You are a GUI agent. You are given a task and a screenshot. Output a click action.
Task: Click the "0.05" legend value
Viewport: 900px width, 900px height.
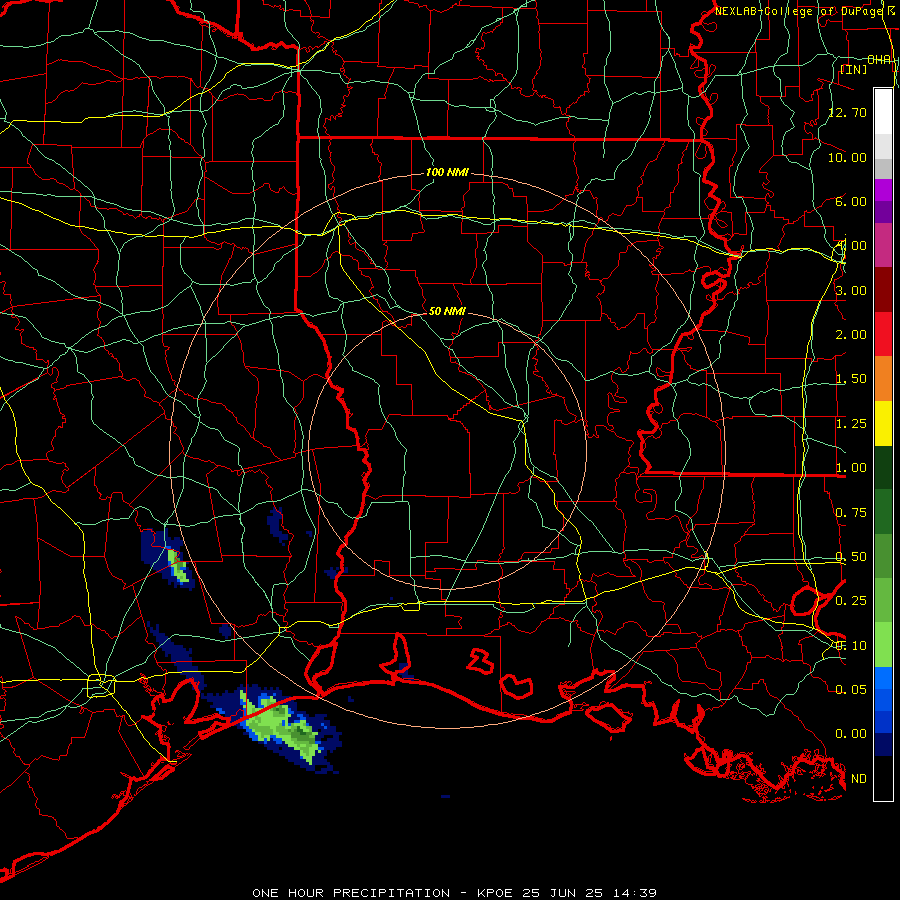point(851,689)
